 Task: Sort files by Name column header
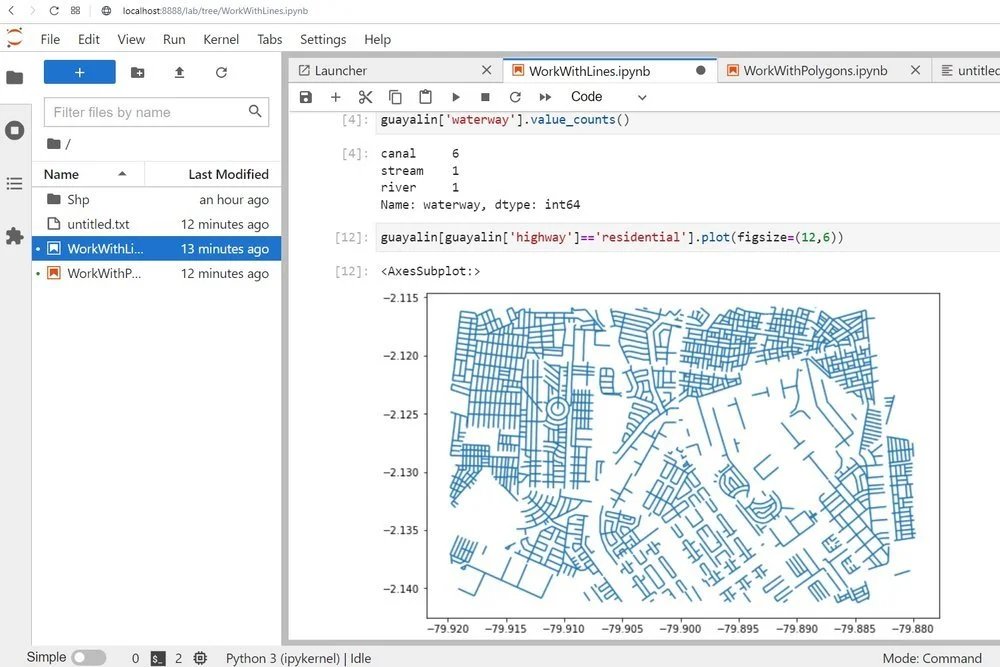tap(62, 174)
